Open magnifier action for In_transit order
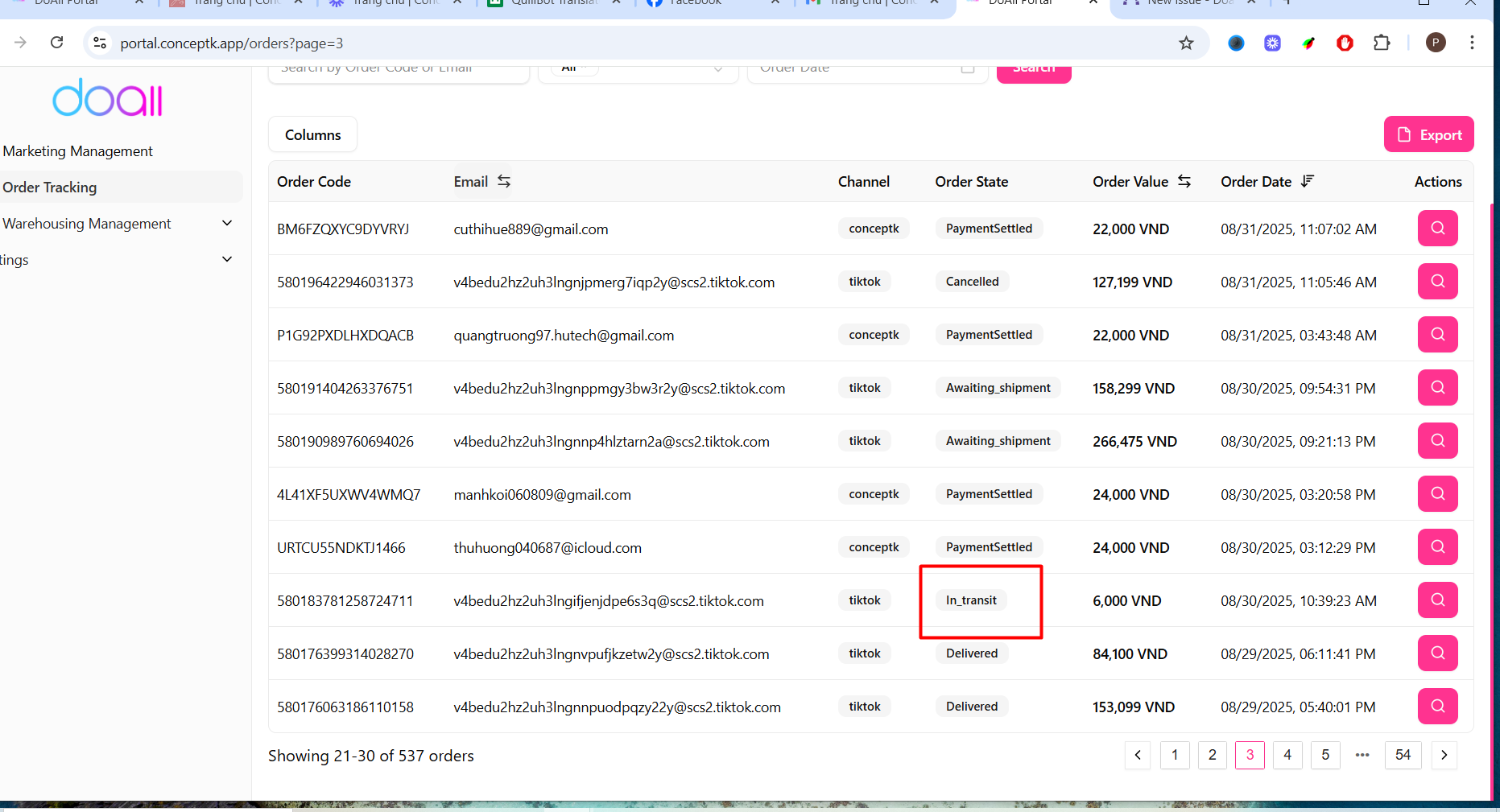1500x812 pixels. [x=1437, y=600]
